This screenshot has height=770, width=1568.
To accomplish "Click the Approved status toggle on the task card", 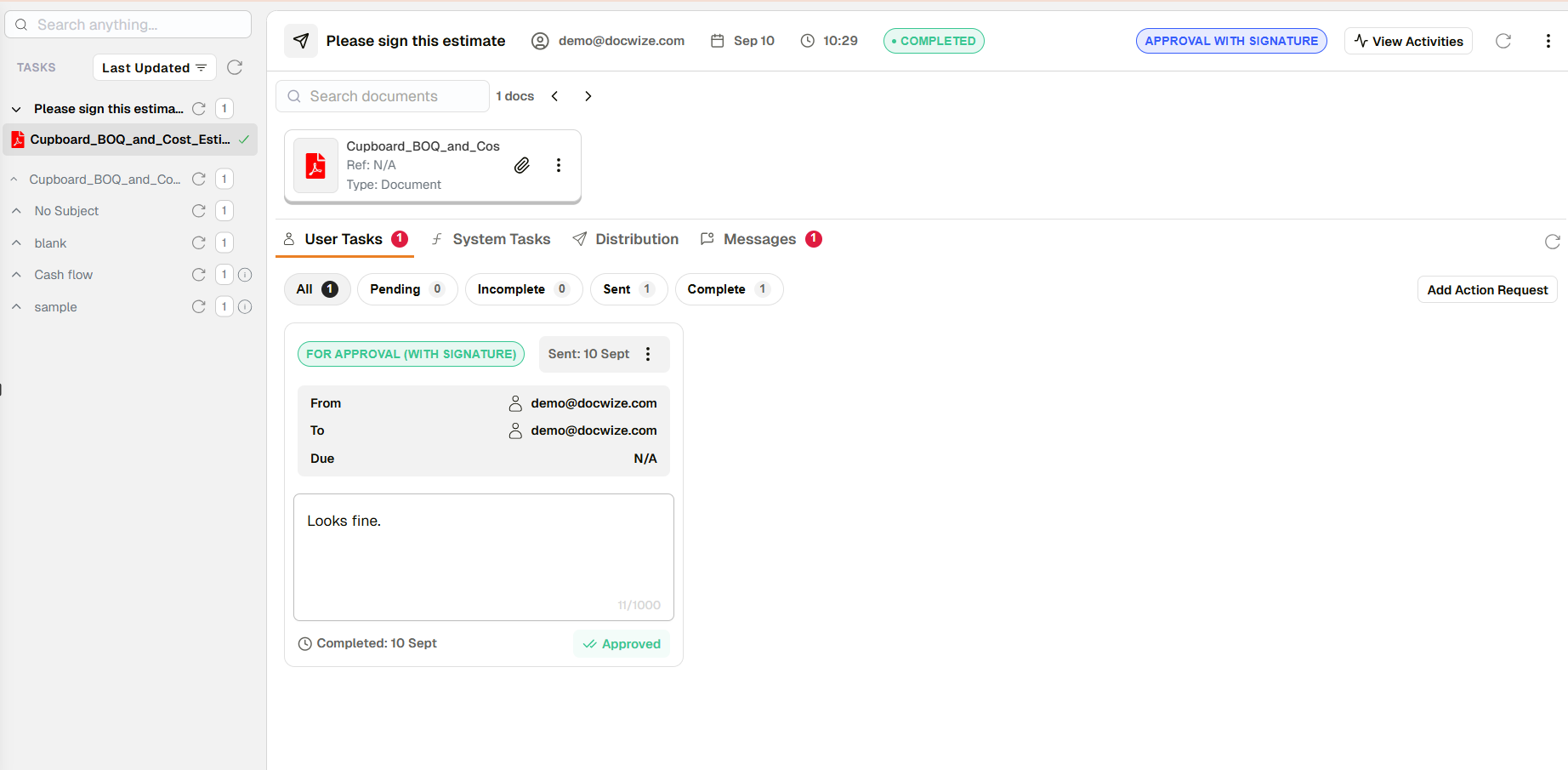I will [622, 643].
